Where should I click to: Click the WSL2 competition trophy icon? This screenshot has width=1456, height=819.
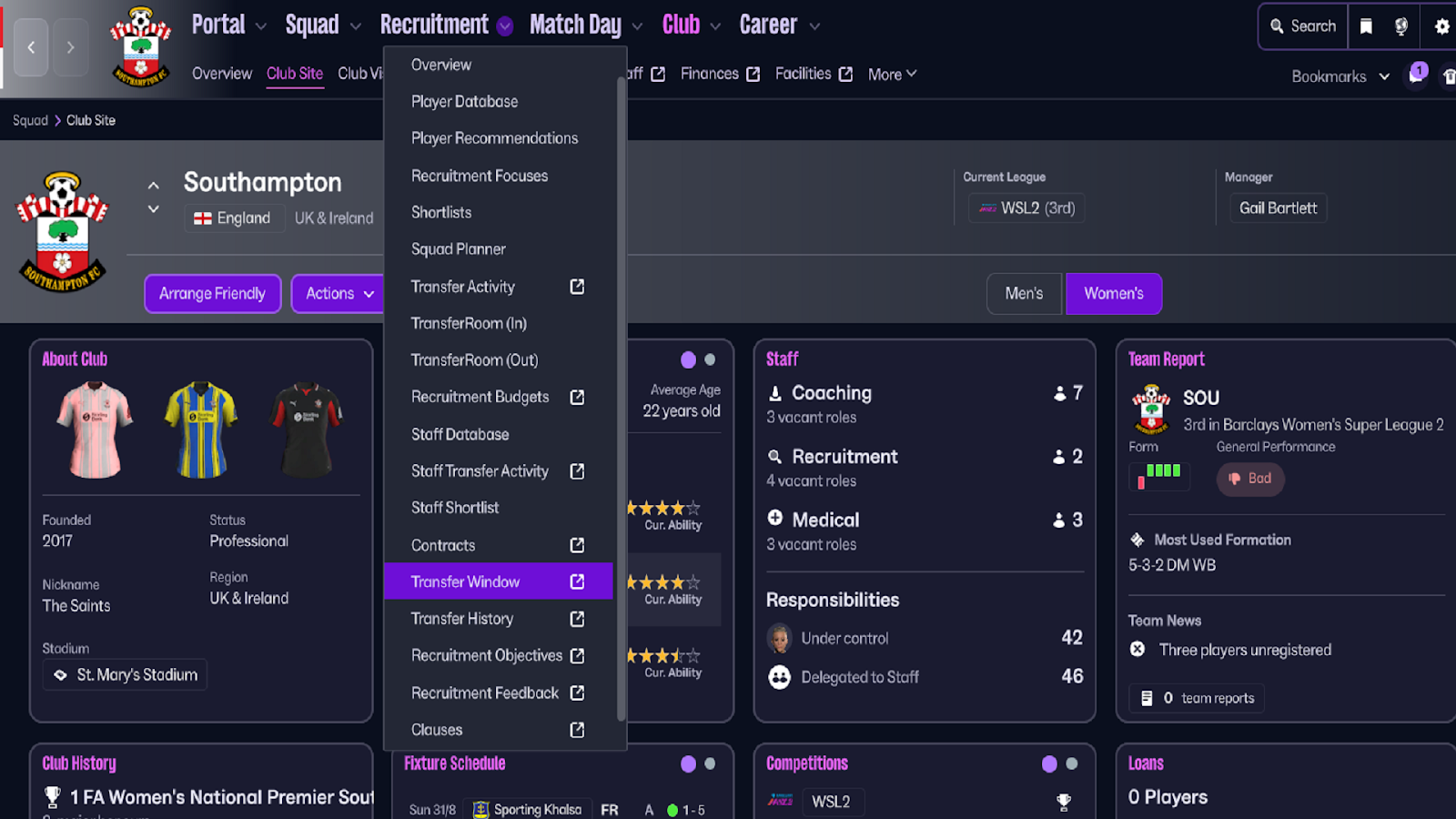coord(1063,802)
